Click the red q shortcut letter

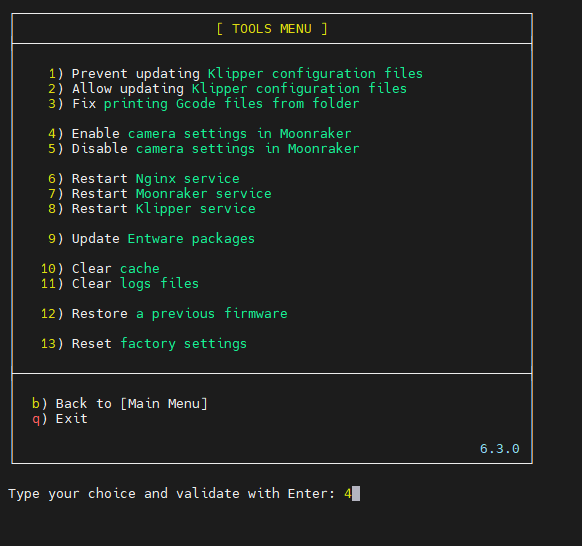(36, 419)
